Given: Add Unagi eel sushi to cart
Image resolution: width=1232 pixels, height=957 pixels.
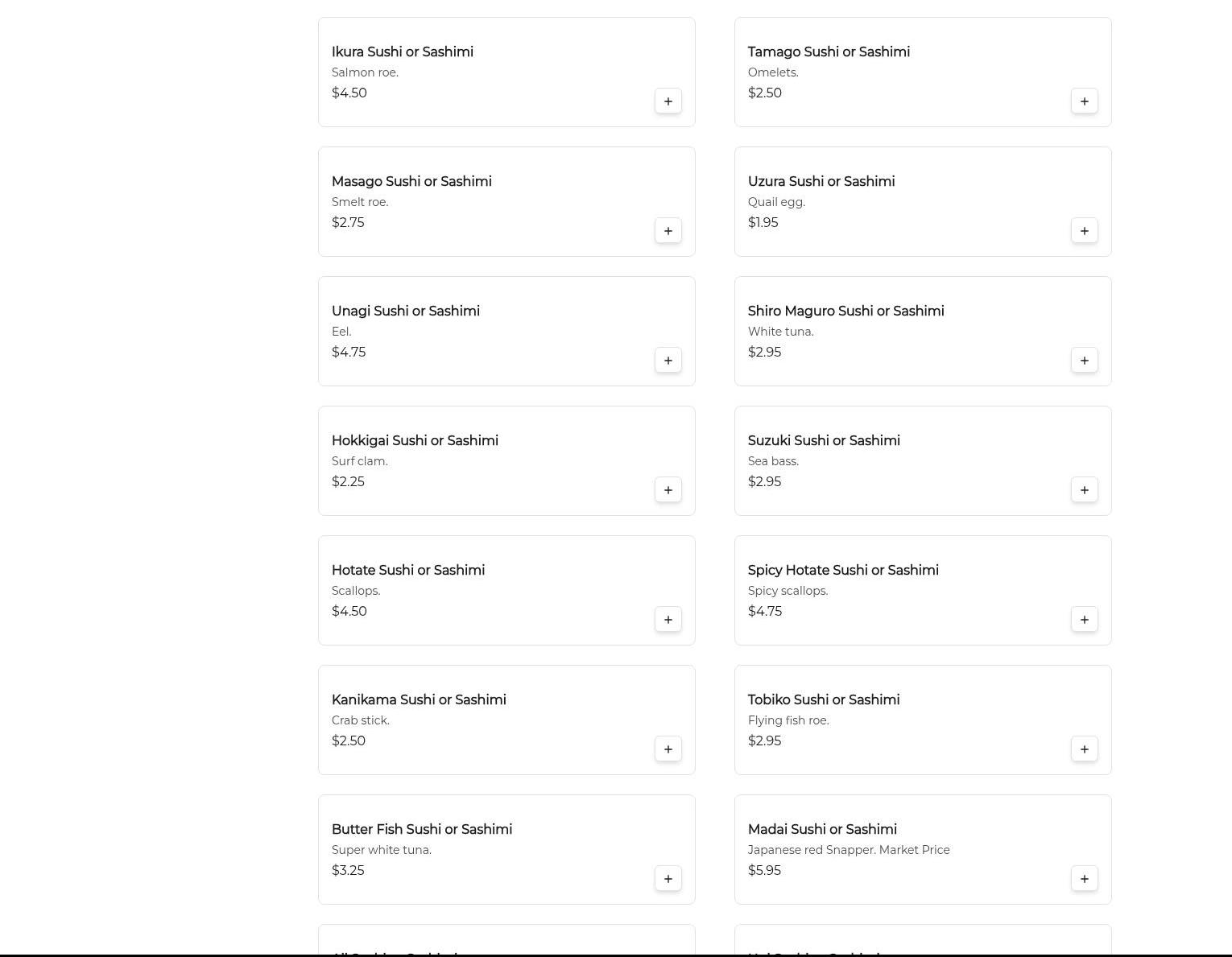Looking at the screenshot, I should pyautogui.click(x=668, y=361).
